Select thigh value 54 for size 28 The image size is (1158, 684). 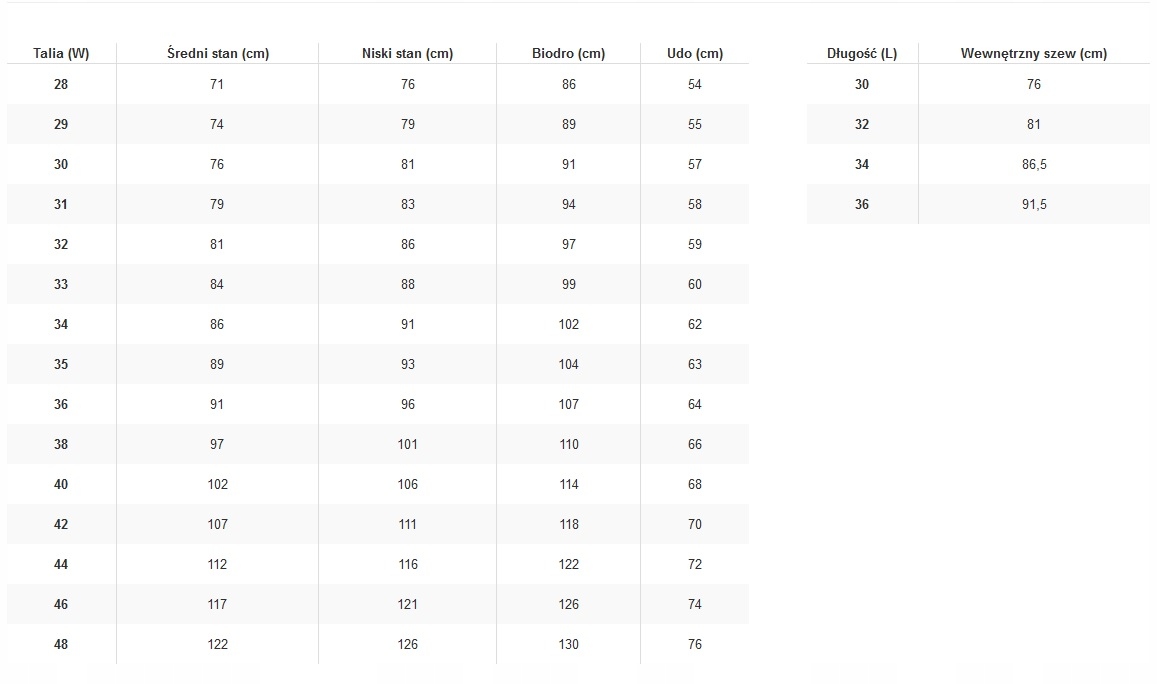click(x=695, y=85)
